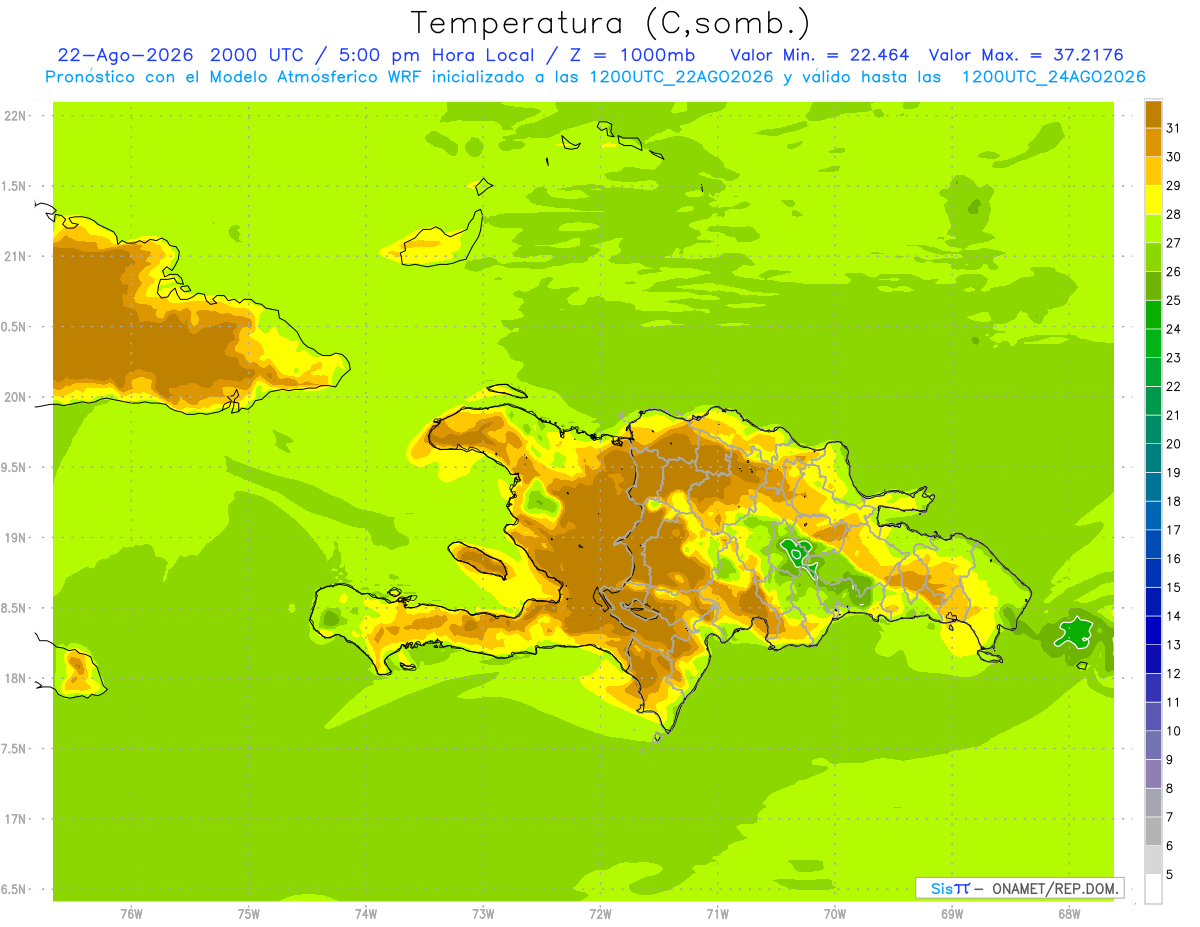Viewport: 1200px width, 927px height.
Task: Click the pressure level "Z = 1000mb"
Action: (629, 55)
